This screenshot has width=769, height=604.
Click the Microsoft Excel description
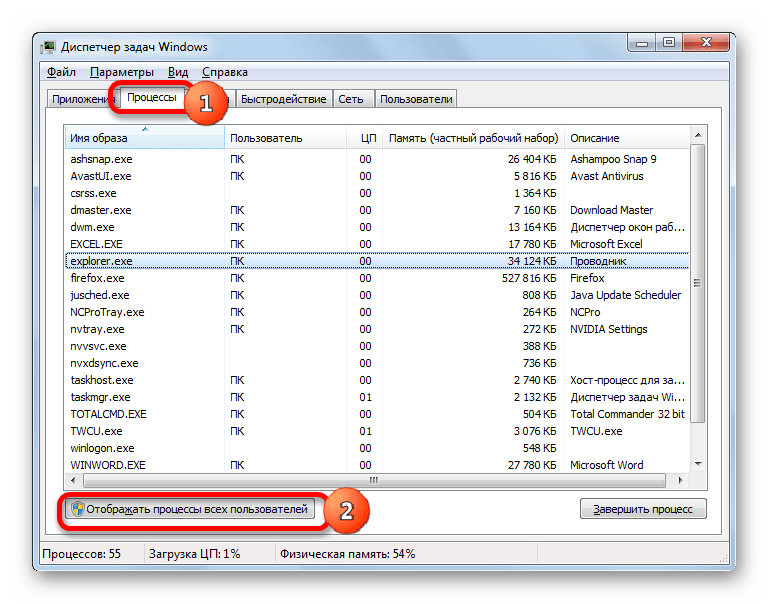click(606, 244)
